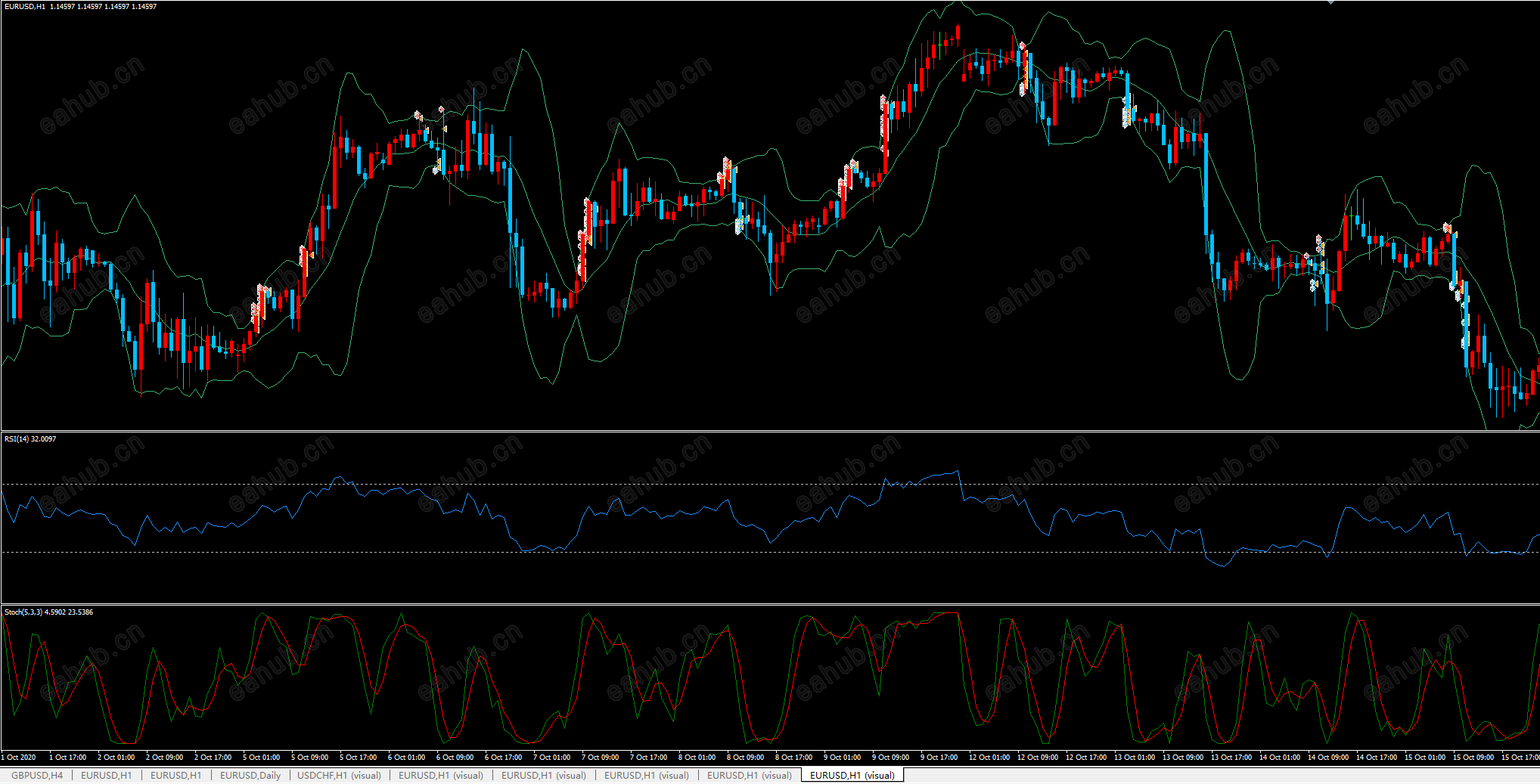Click the '5 Oct 09:00' time label
The image size is (1540, 784).
pos(310,757)
